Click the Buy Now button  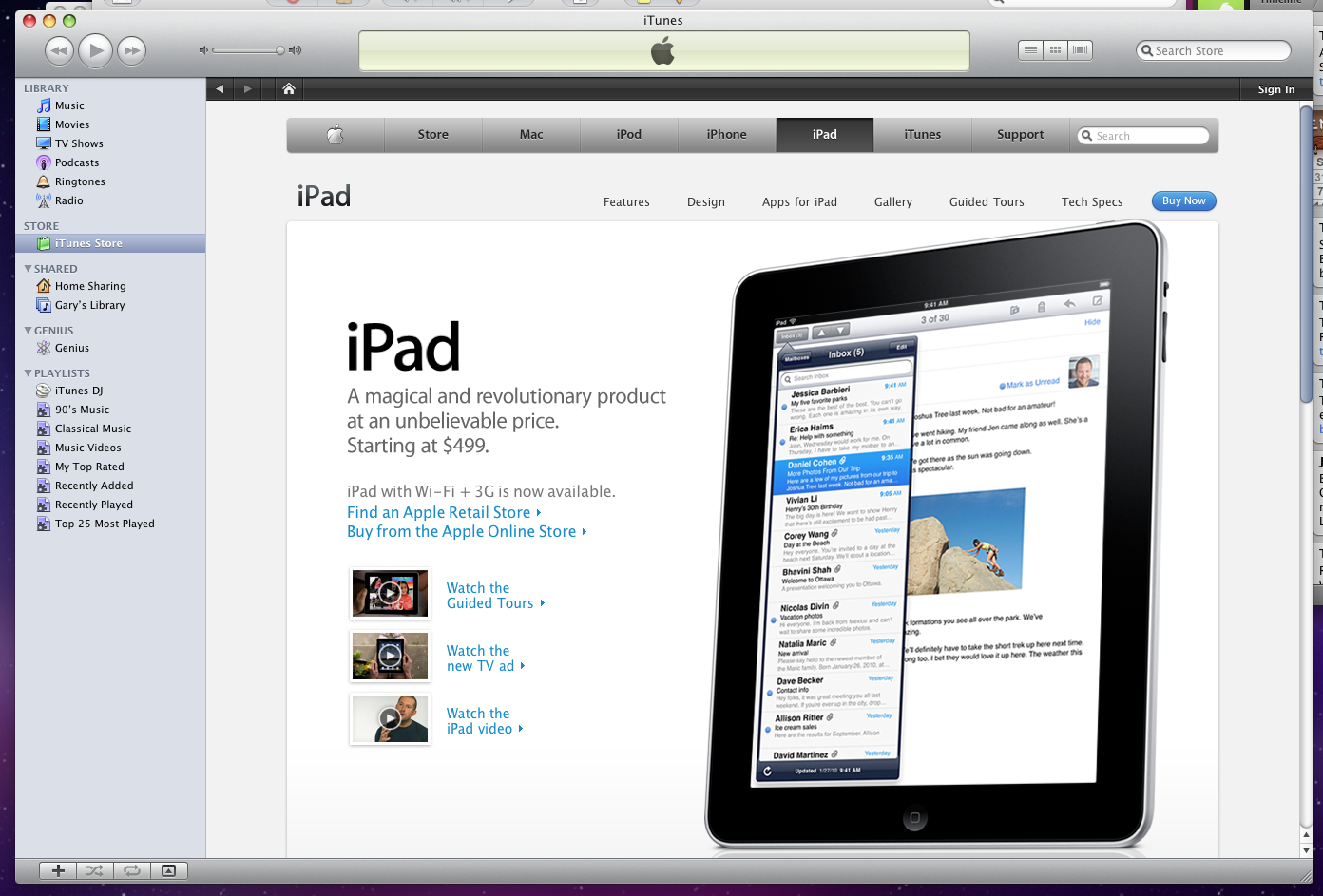1183,201
